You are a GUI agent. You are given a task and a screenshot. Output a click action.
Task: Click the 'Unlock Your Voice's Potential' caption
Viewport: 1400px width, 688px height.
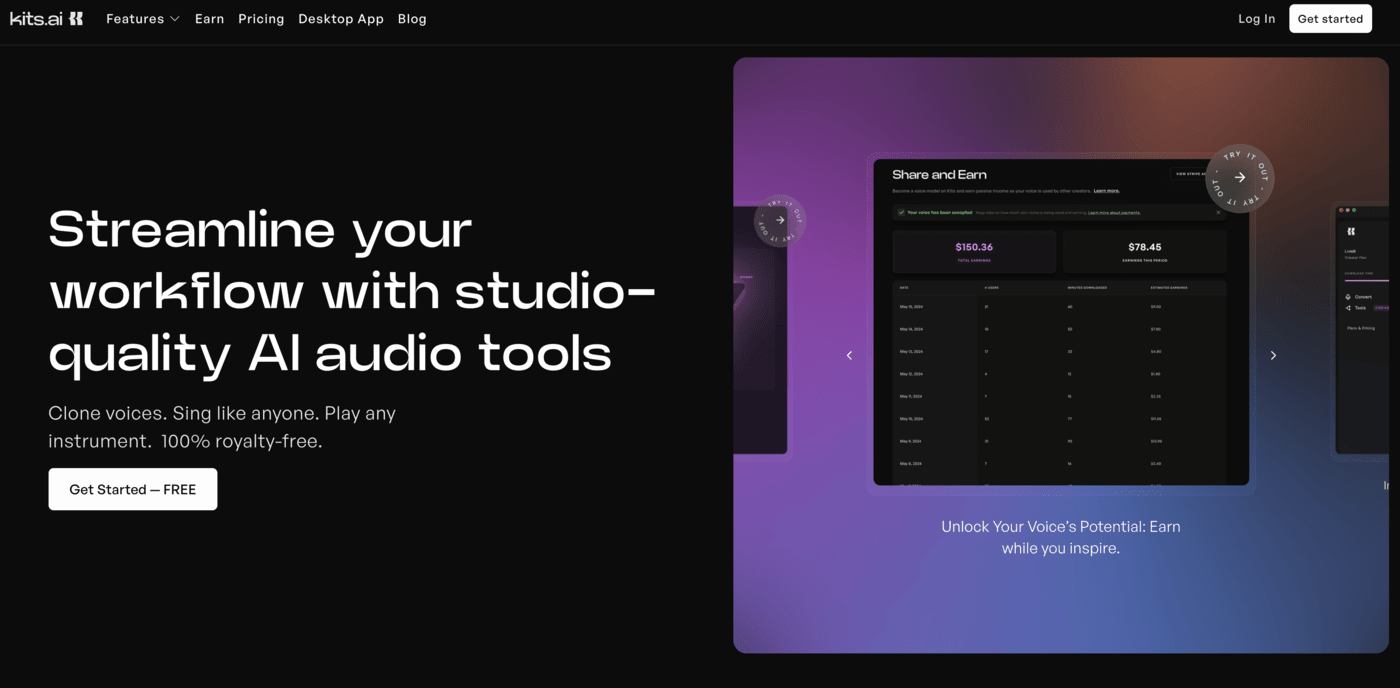pos(1061,537)
